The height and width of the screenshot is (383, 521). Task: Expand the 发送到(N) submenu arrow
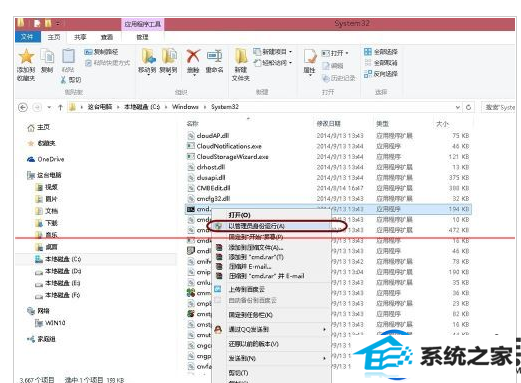point(324,358)
